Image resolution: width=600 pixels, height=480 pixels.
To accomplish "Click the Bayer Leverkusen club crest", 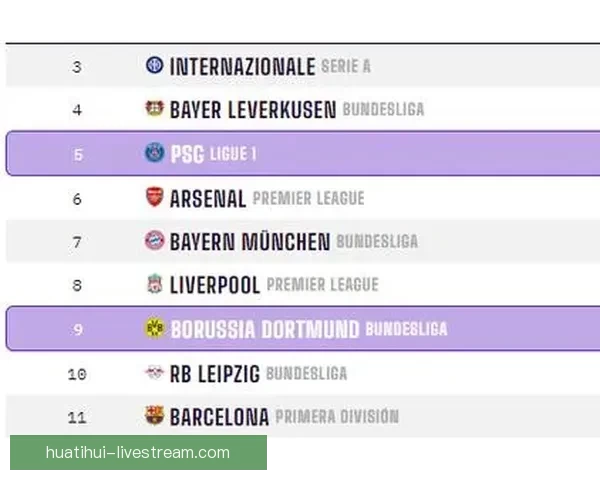I will coord(154,110).
